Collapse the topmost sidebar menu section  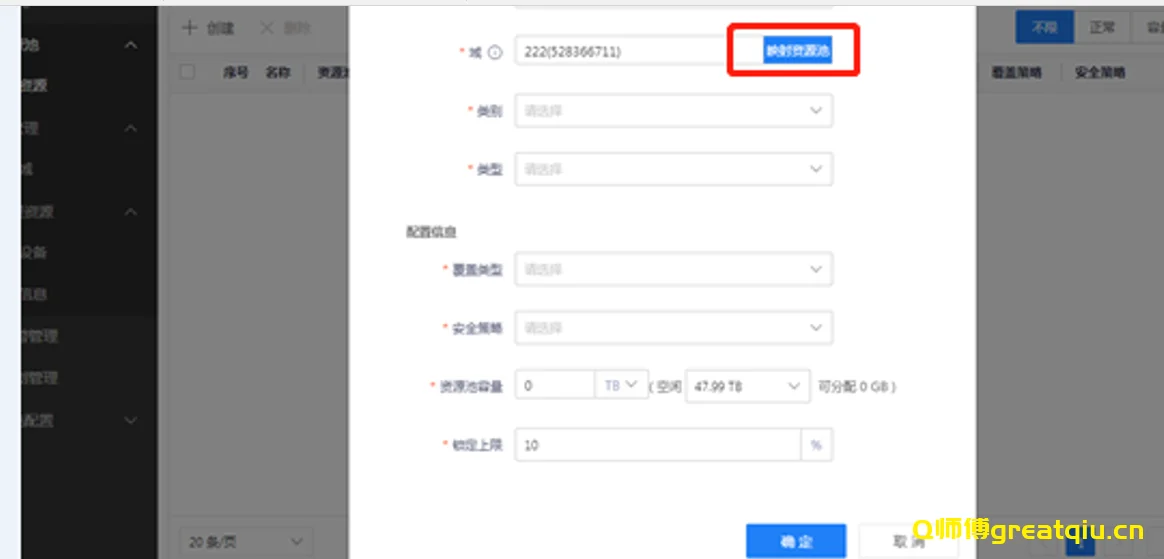click(131, 45)
